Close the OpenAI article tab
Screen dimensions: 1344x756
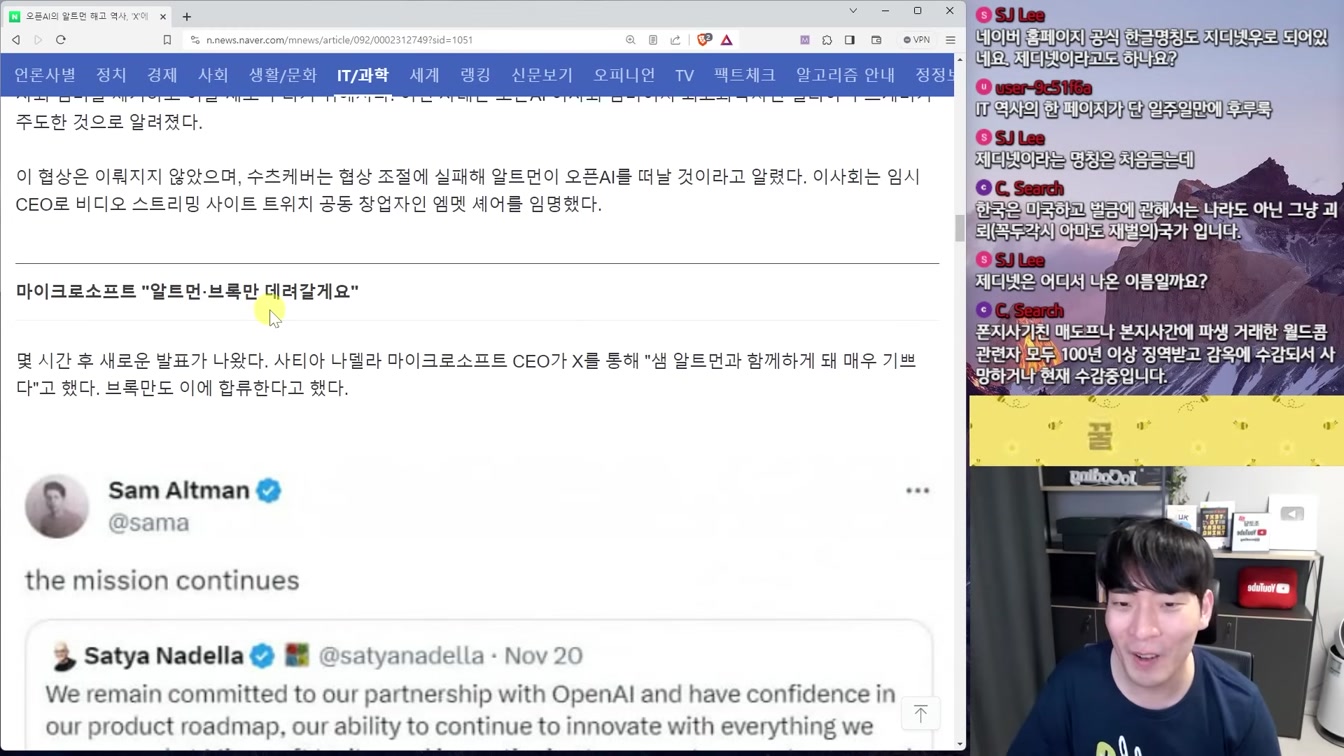(163, 16)
